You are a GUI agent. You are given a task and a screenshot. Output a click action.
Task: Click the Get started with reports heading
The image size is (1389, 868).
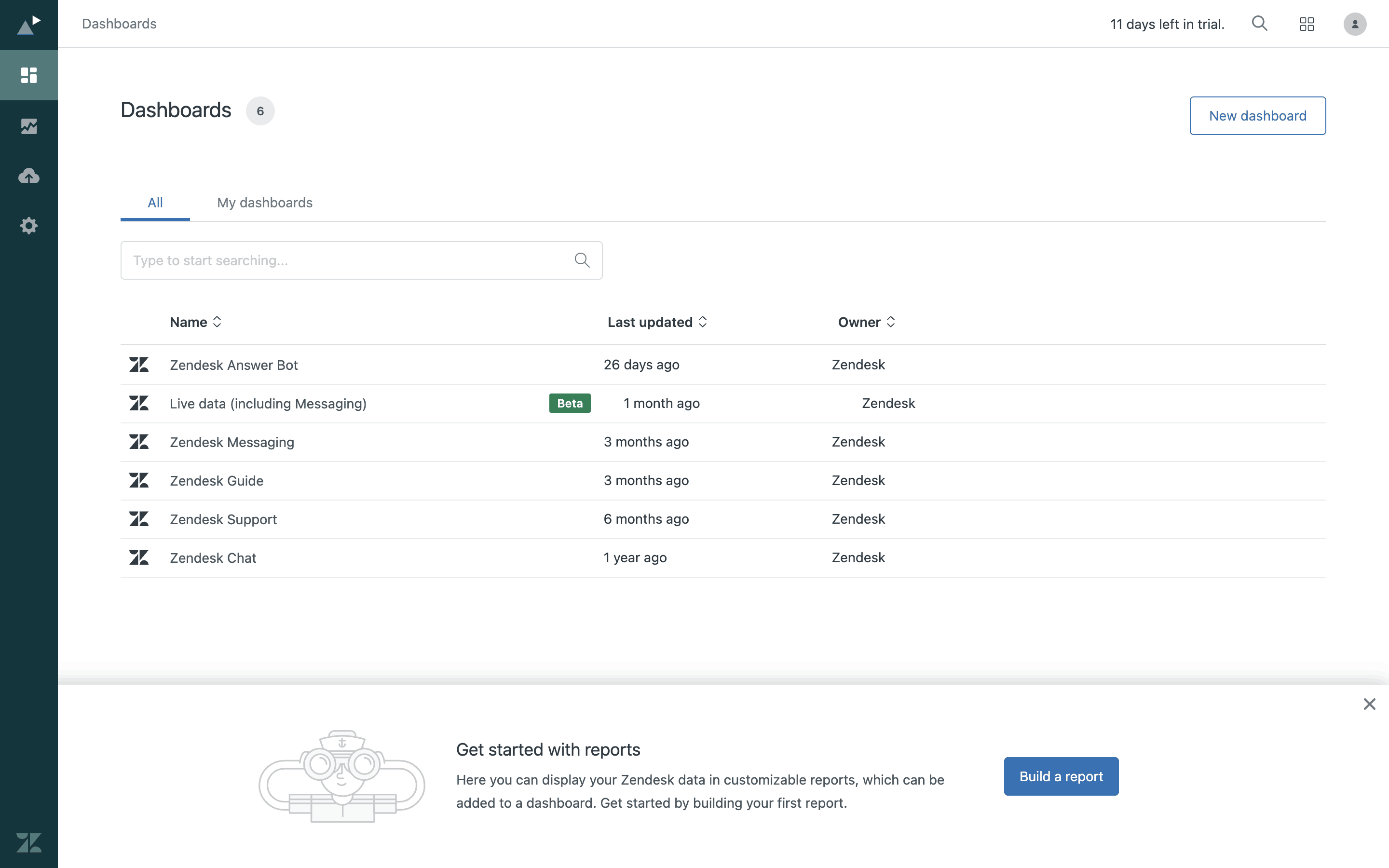(x=547, y=749)
